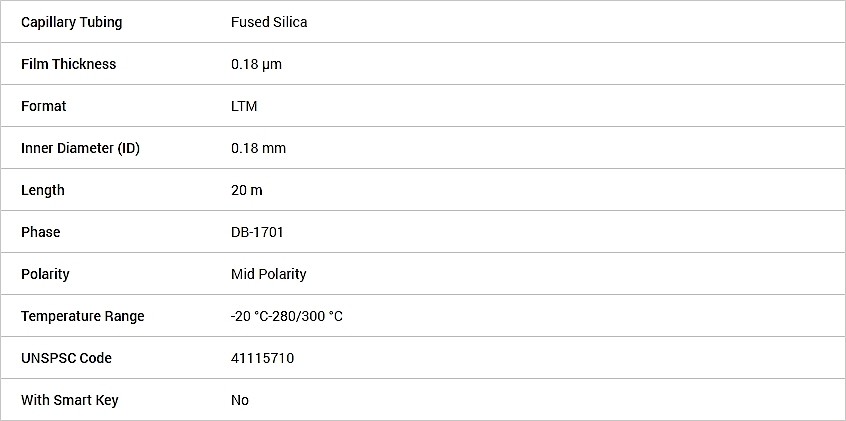Select the Mid Polarity value
The width and height of the screenshot is (846, 421).
[x=269, y=274]
